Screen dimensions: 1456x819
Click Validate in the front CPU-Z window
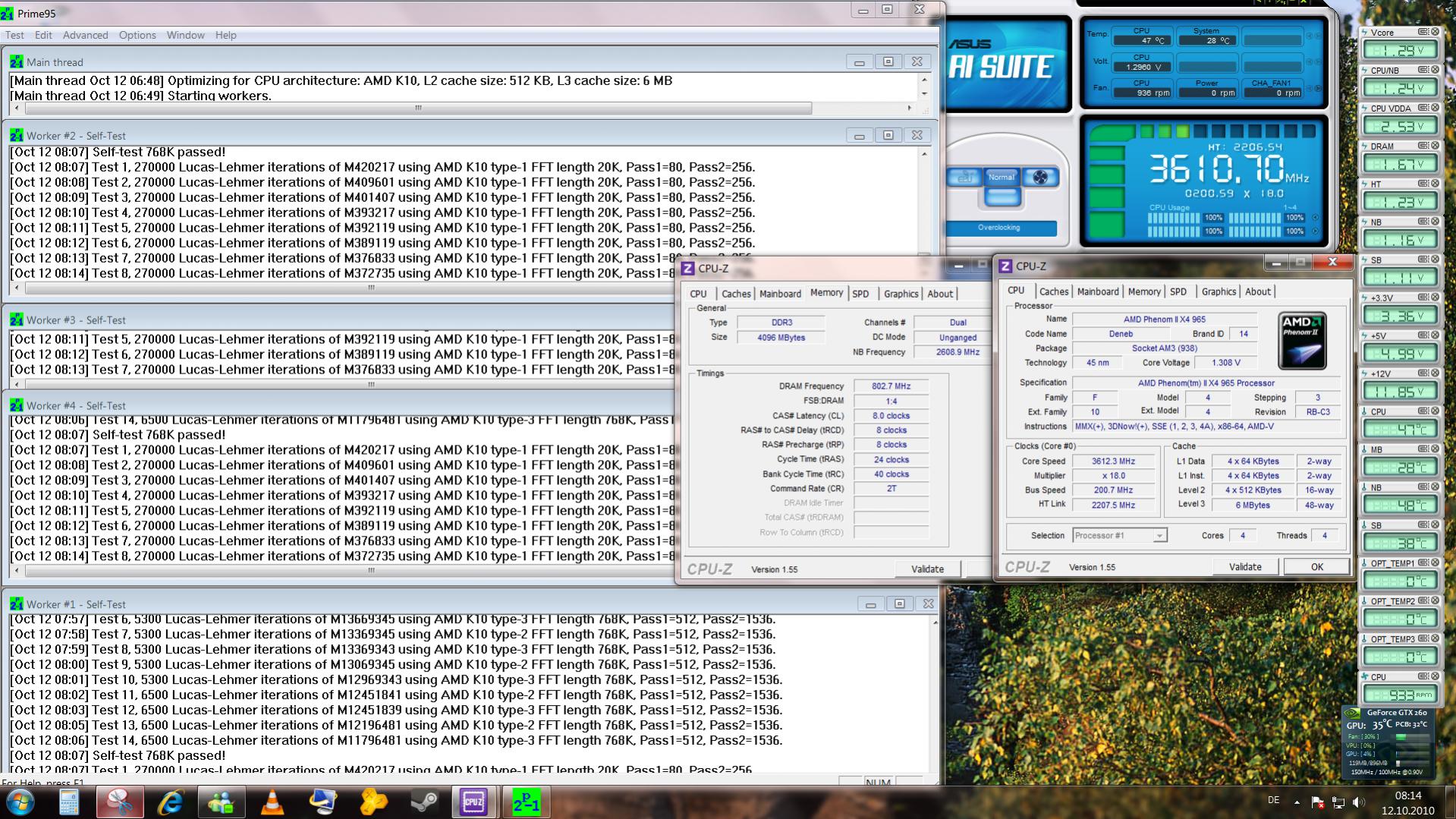[x=1245, y=567]
